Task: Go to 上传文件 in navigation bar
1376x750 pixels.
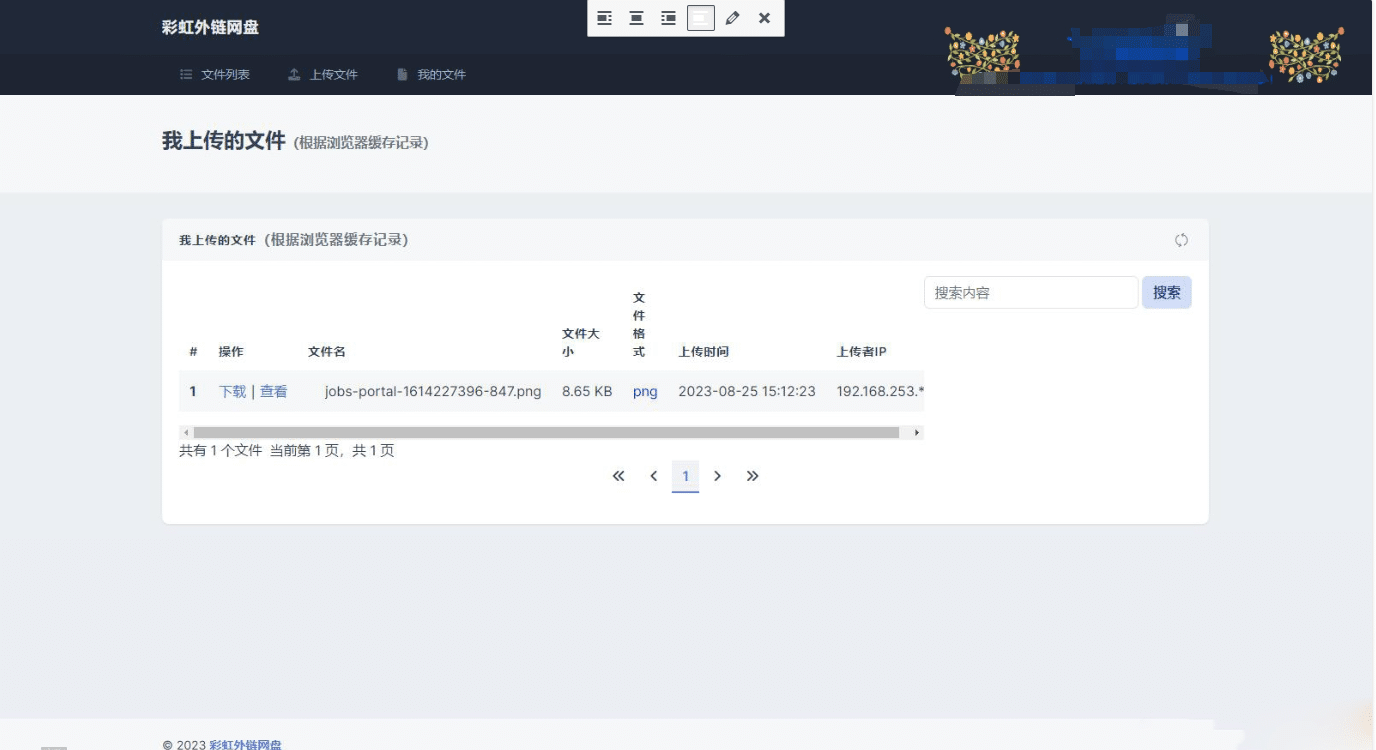Action: pos(323,75)
